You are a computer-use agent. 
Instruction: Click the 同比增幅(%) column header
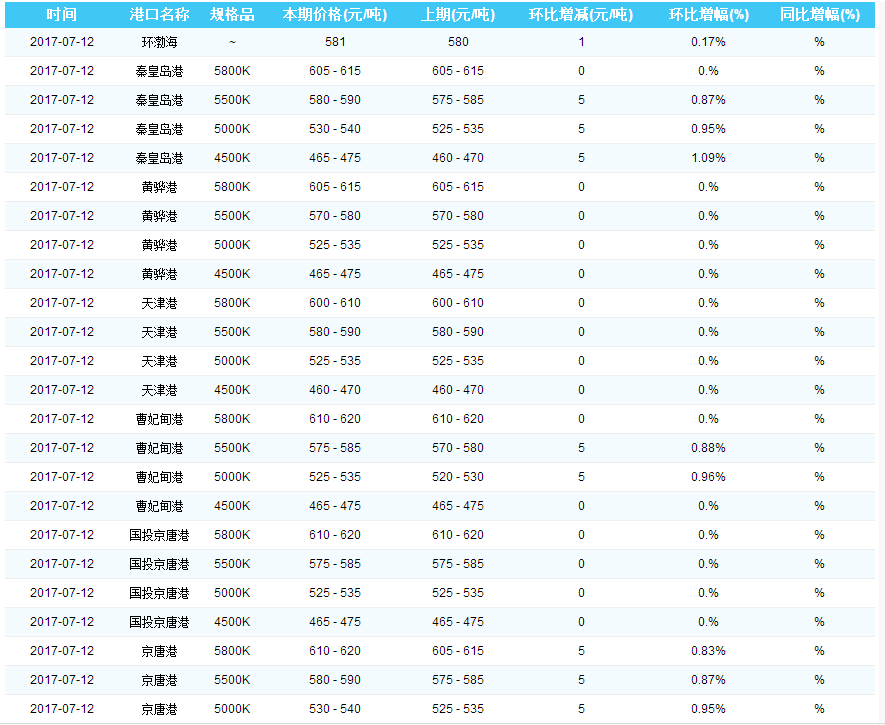point(819,15)
